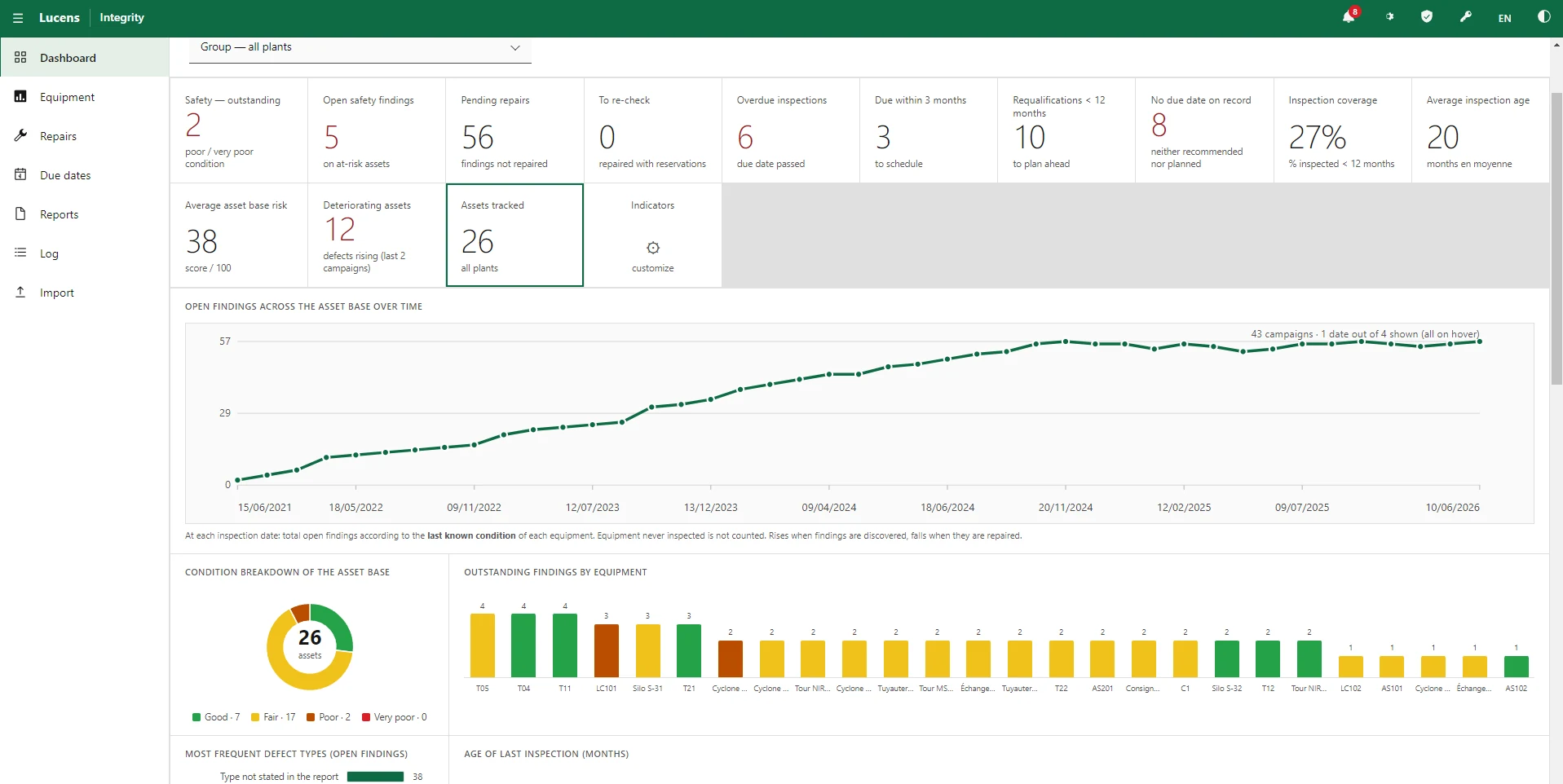Image resolution: width=1563 pixels, height=784 pixels.
Task: Click the Log list icon in the sidebar
Action: 20,253
